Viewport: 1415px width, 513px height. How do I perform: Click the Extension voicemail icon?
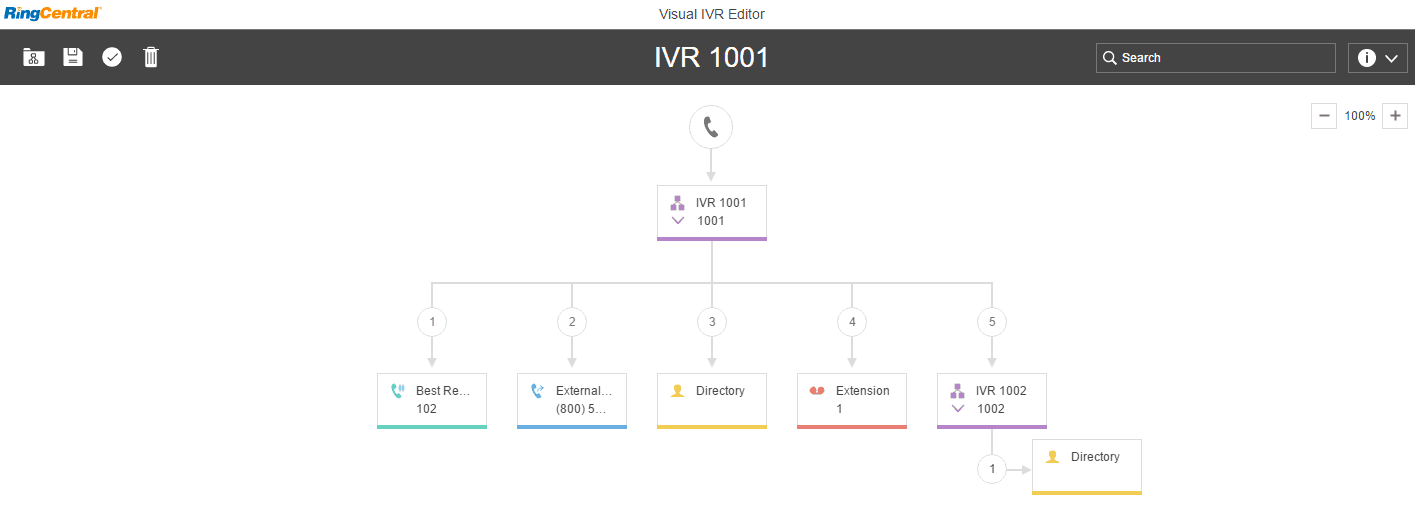click(x=816, y=391)
